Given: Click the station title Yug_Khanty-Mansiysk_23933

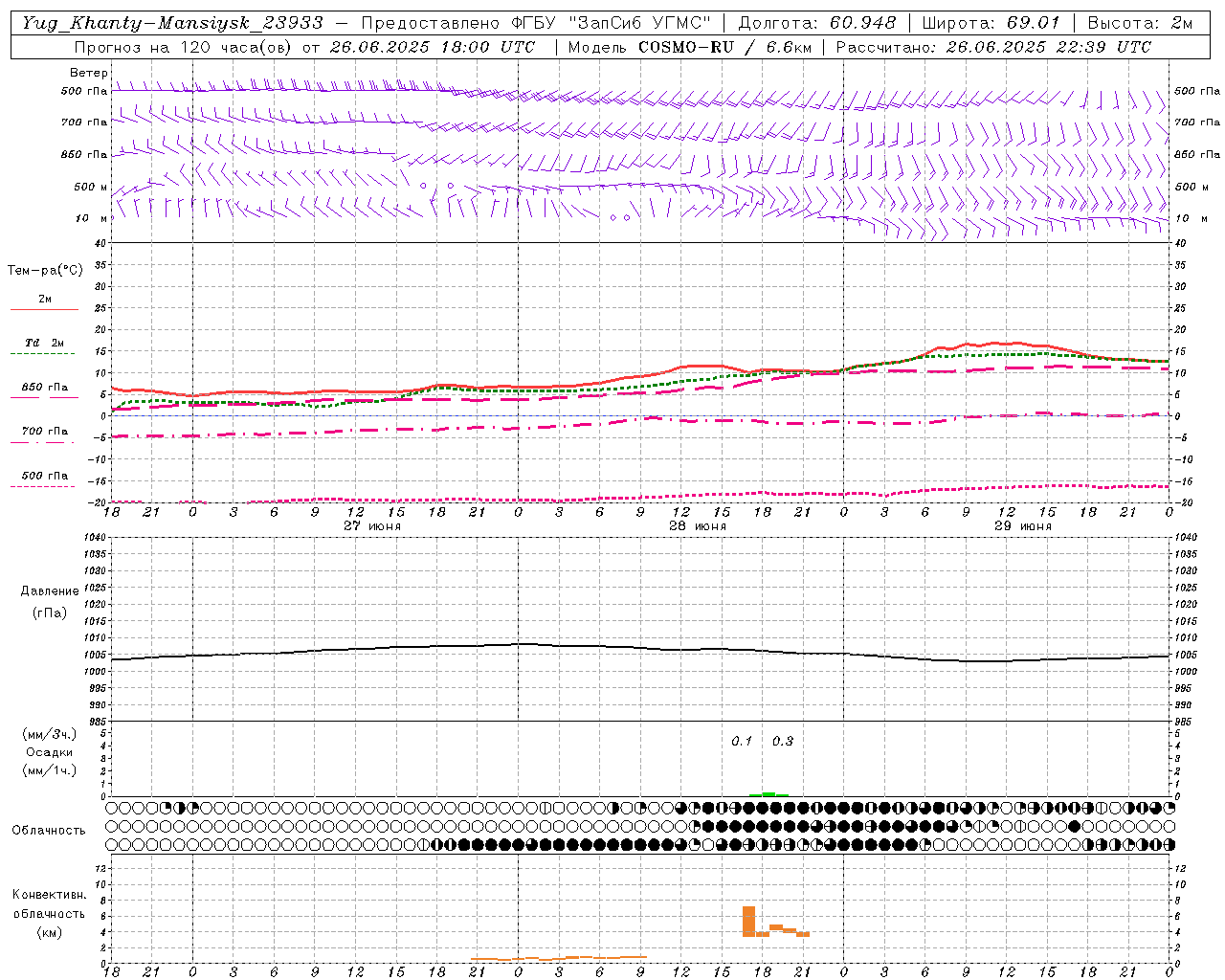Looking at the screenshot, I should (172, 23).
